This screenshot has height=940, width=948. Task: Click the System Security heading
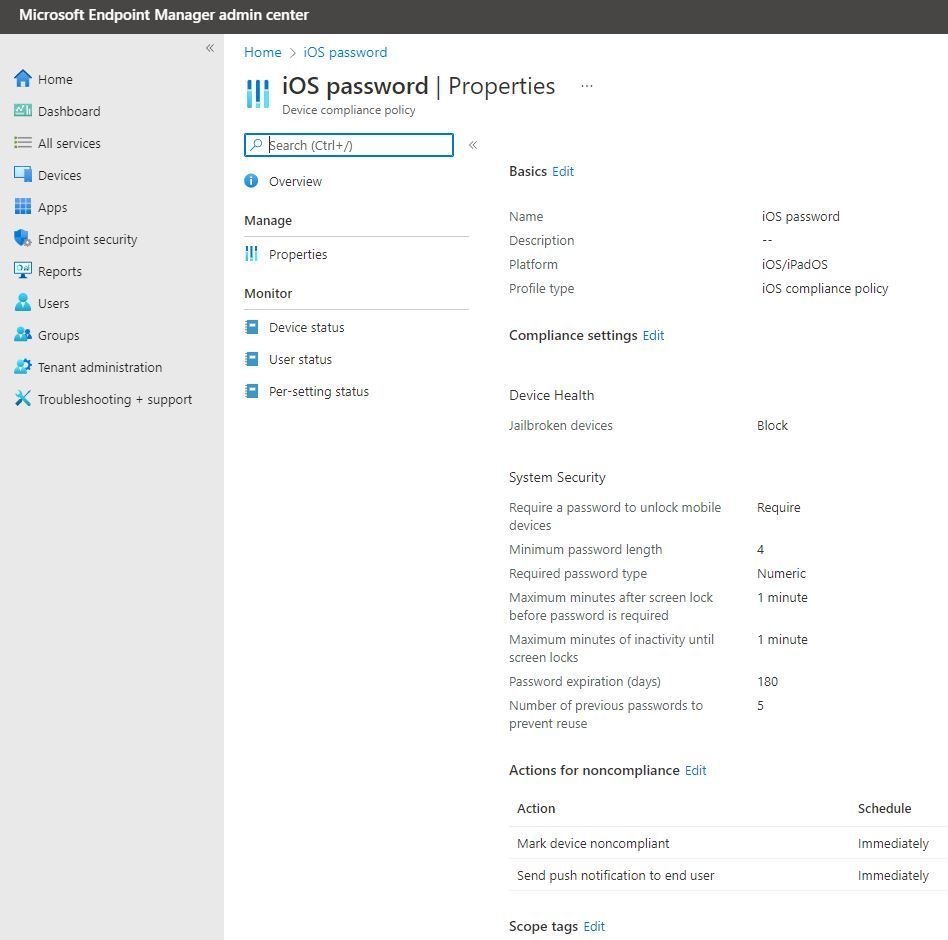click(557, 478)
